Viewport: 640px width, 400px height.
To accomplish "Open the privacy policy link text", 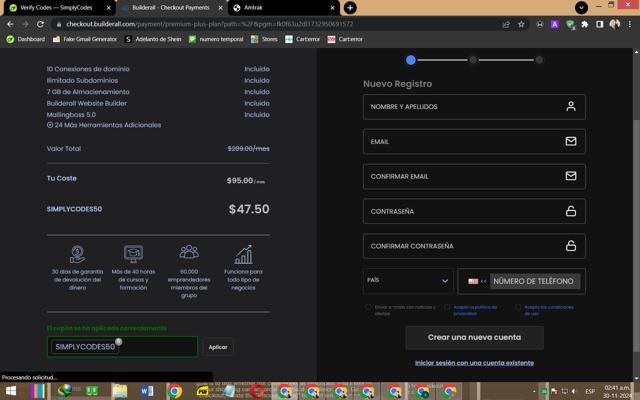I will tap(475, 310).
